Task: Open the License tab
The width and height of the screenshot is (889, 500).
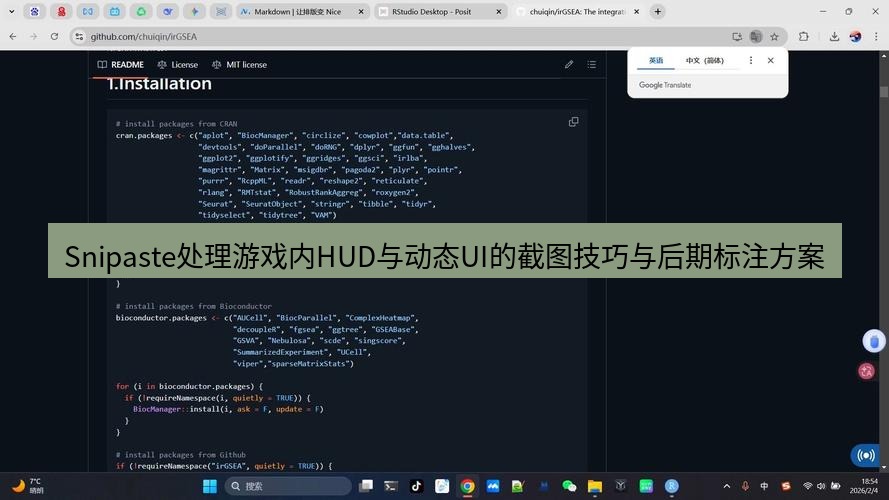Action: 178,65
